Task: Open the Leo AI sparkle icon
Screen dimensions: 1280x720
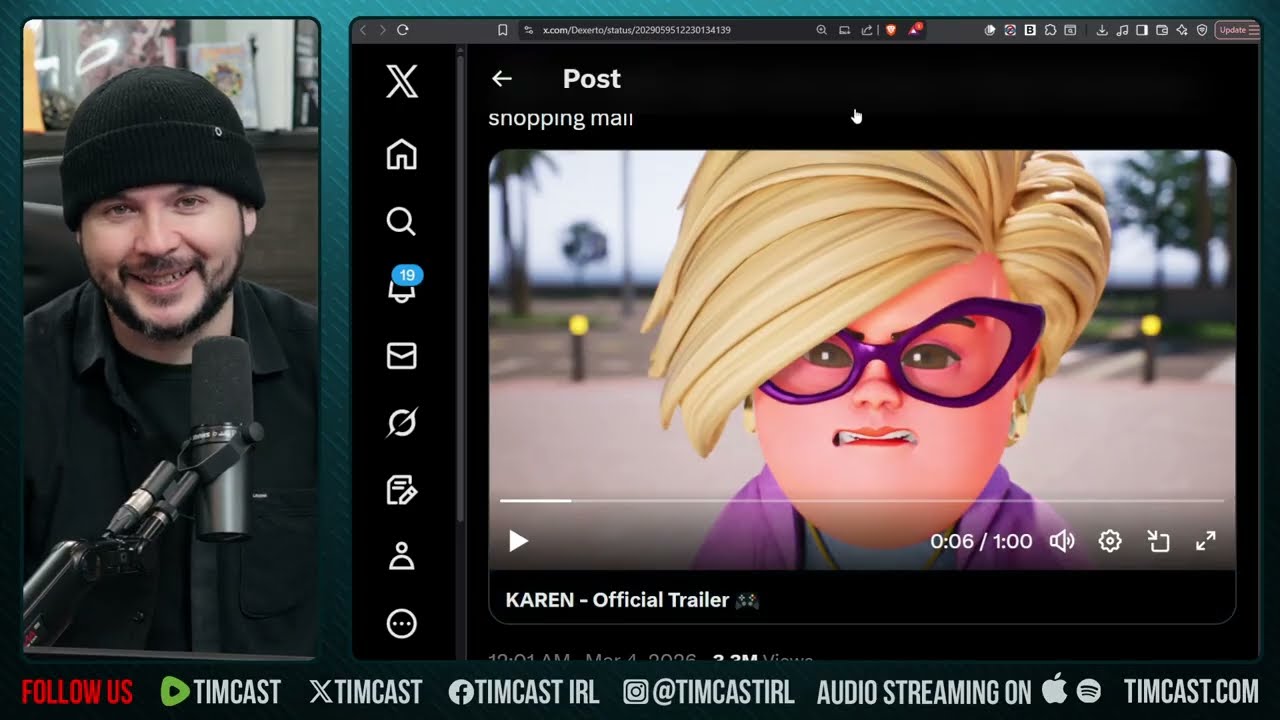Action: coord(1182,30)
